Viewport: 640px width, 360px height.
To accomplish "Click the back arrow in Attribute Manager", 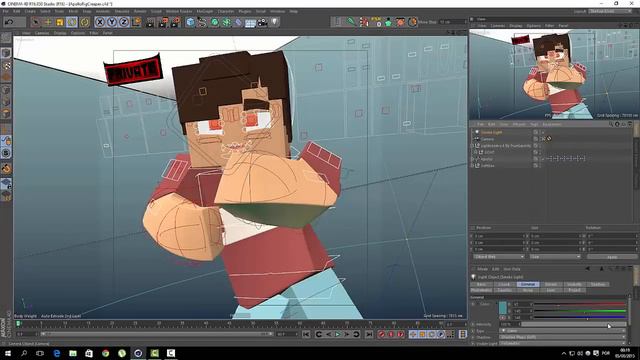I will pyautogui.click(x=587, y=269).
